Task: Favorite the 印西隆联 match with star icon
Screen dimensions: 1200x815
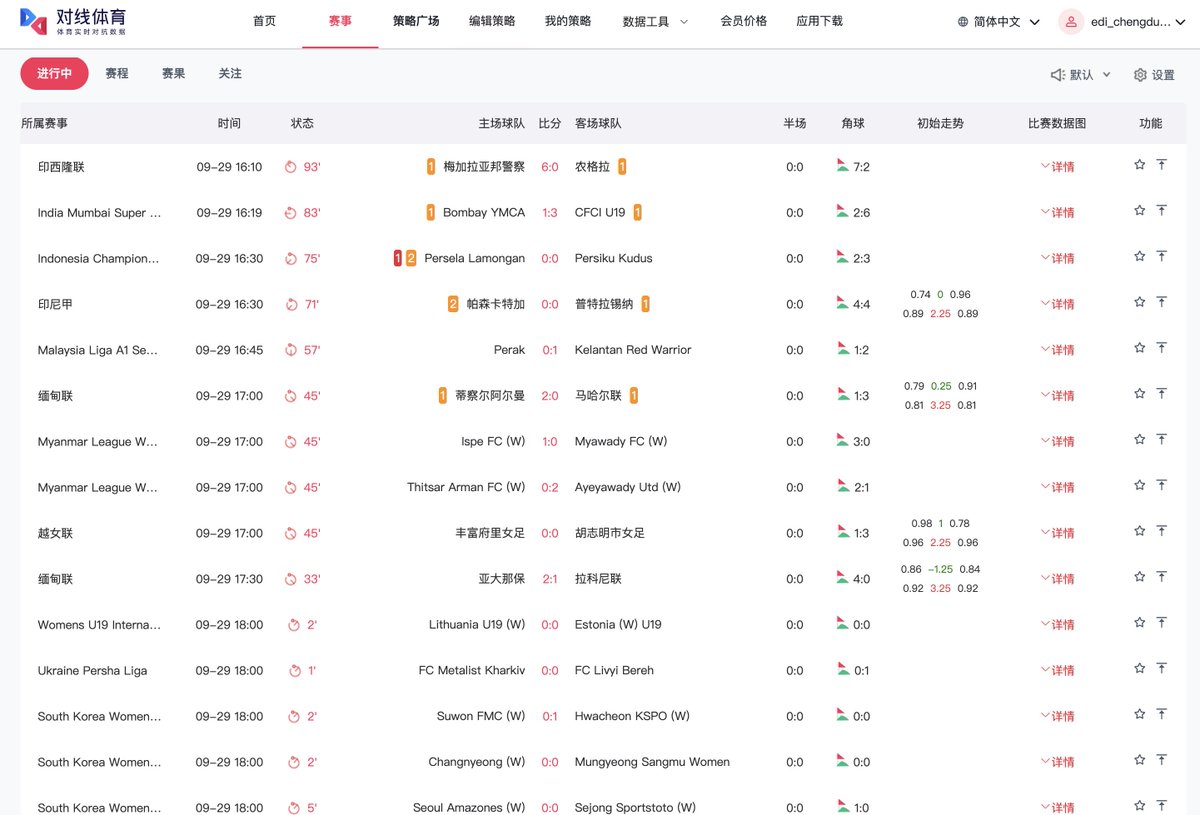Action: pyautogui.click(x=1140, y=165)
